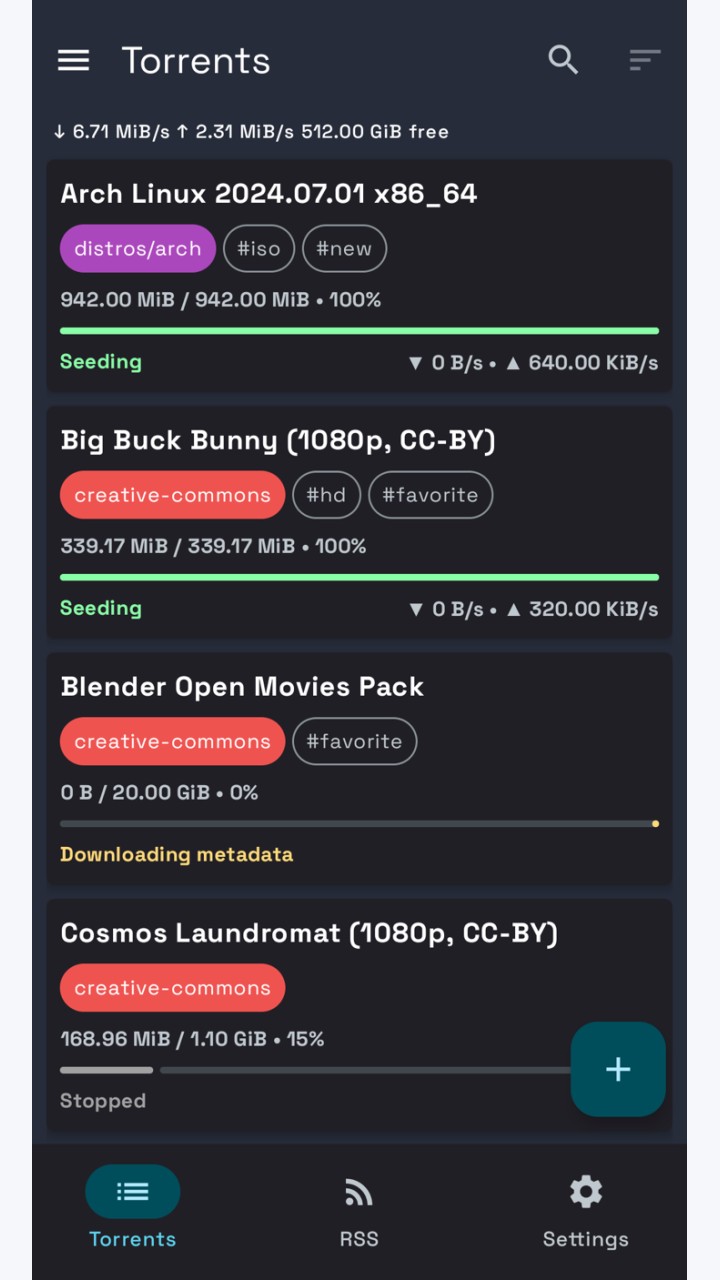Open the Big Buck Bunny torrent
The image size is (720, 1280).
[359, 522]
